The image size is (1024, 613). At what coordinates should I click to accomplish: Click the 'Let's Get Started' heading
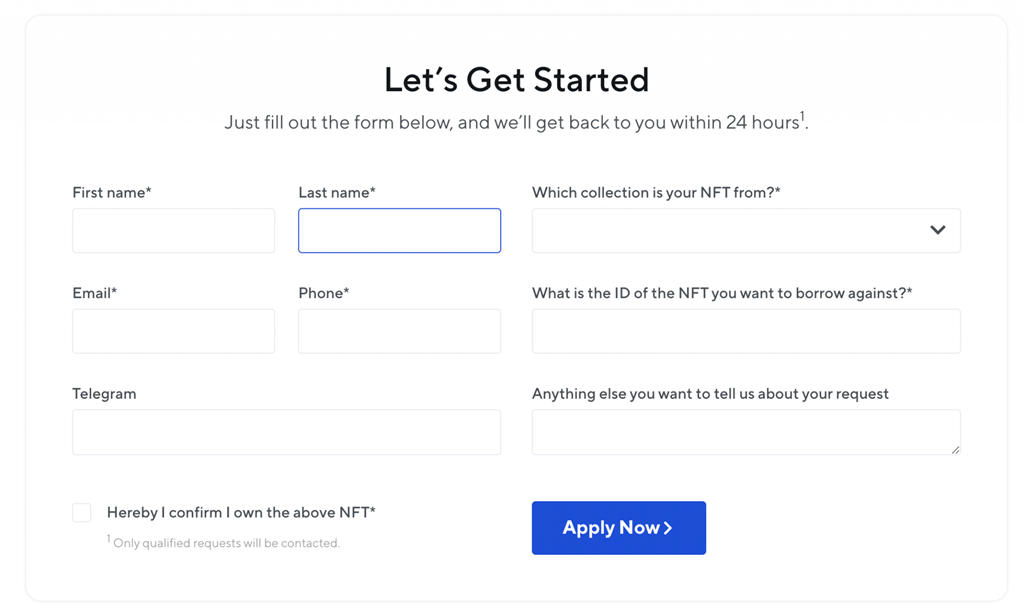pos(517,80)
